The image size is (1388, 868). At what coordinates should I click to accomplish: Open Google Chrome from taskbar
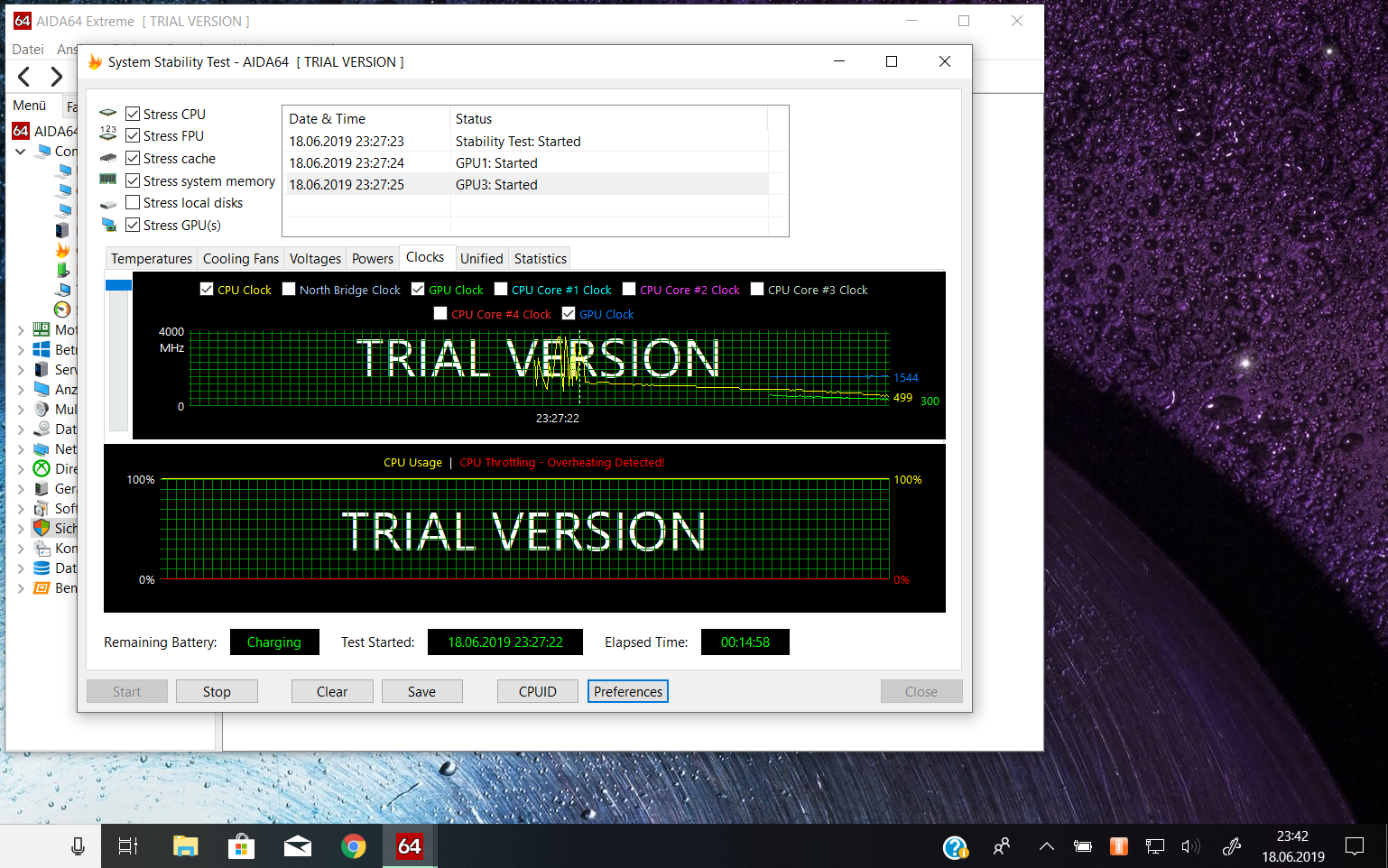pyautogui.click(x=353, y=846)
